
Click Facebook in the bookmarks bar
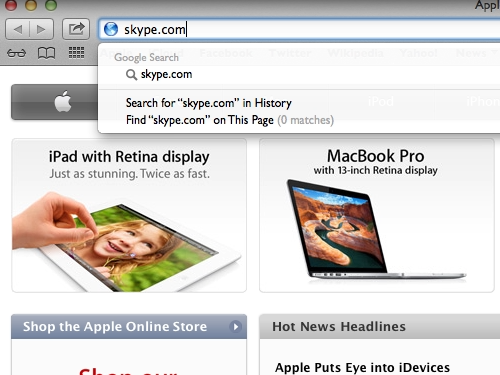(226, 53)
